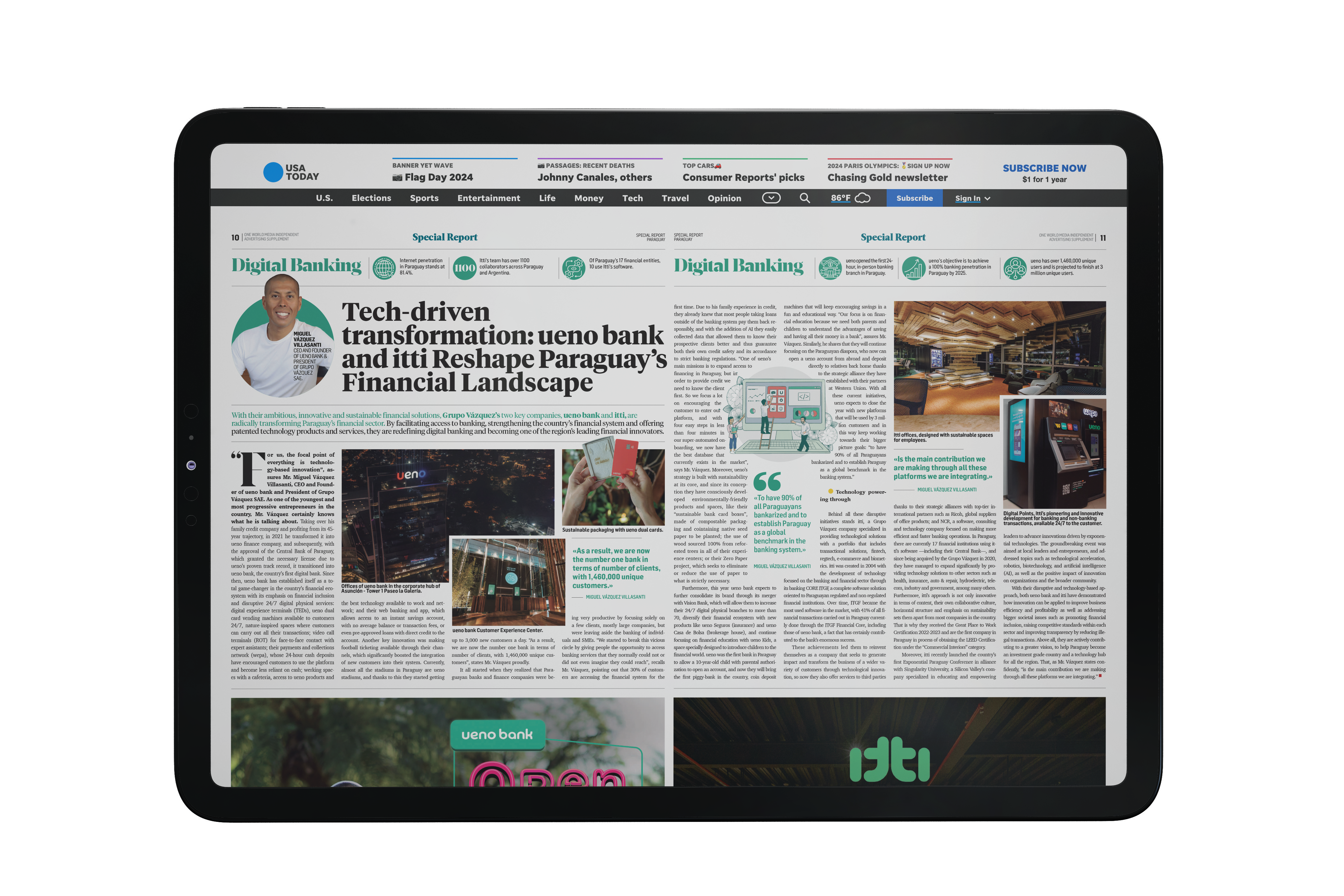Click the "As a result, we are now" pull quote
The image size is (1344, 896).
(616, 568)
